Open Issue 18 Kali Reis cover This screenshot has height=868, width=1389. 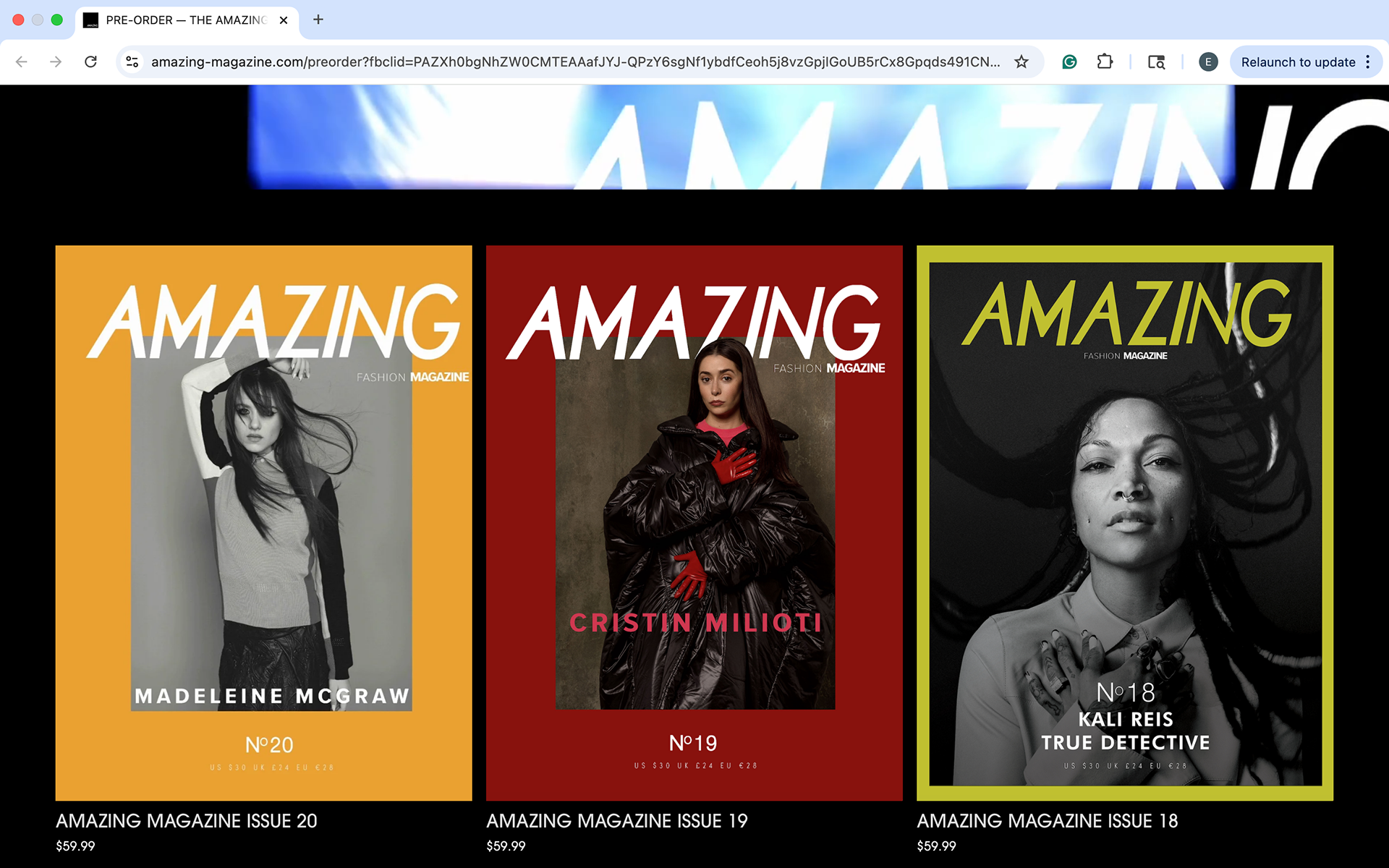click(x=1125, y=523)
